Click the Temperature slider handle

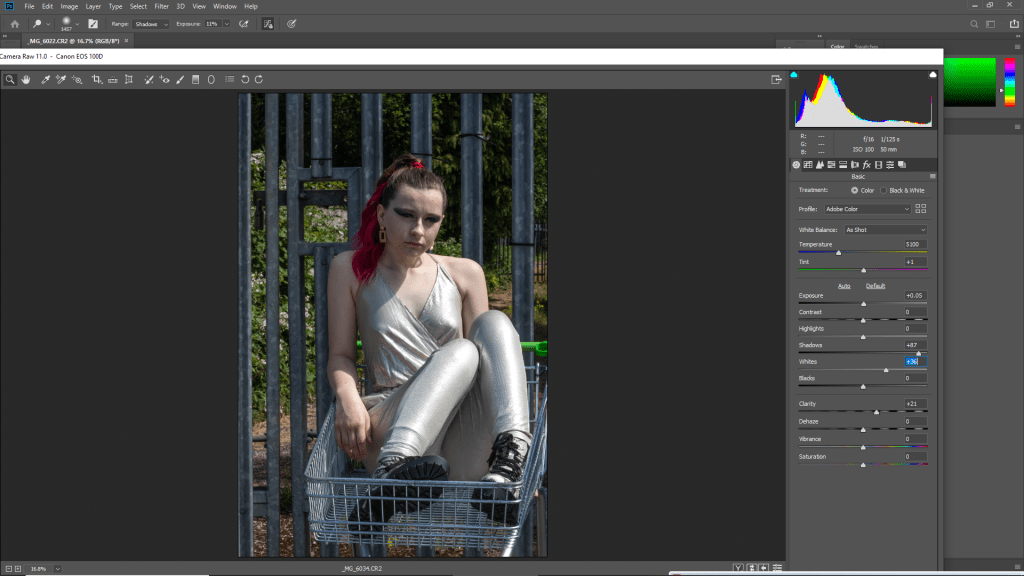[x=838, y=252]
